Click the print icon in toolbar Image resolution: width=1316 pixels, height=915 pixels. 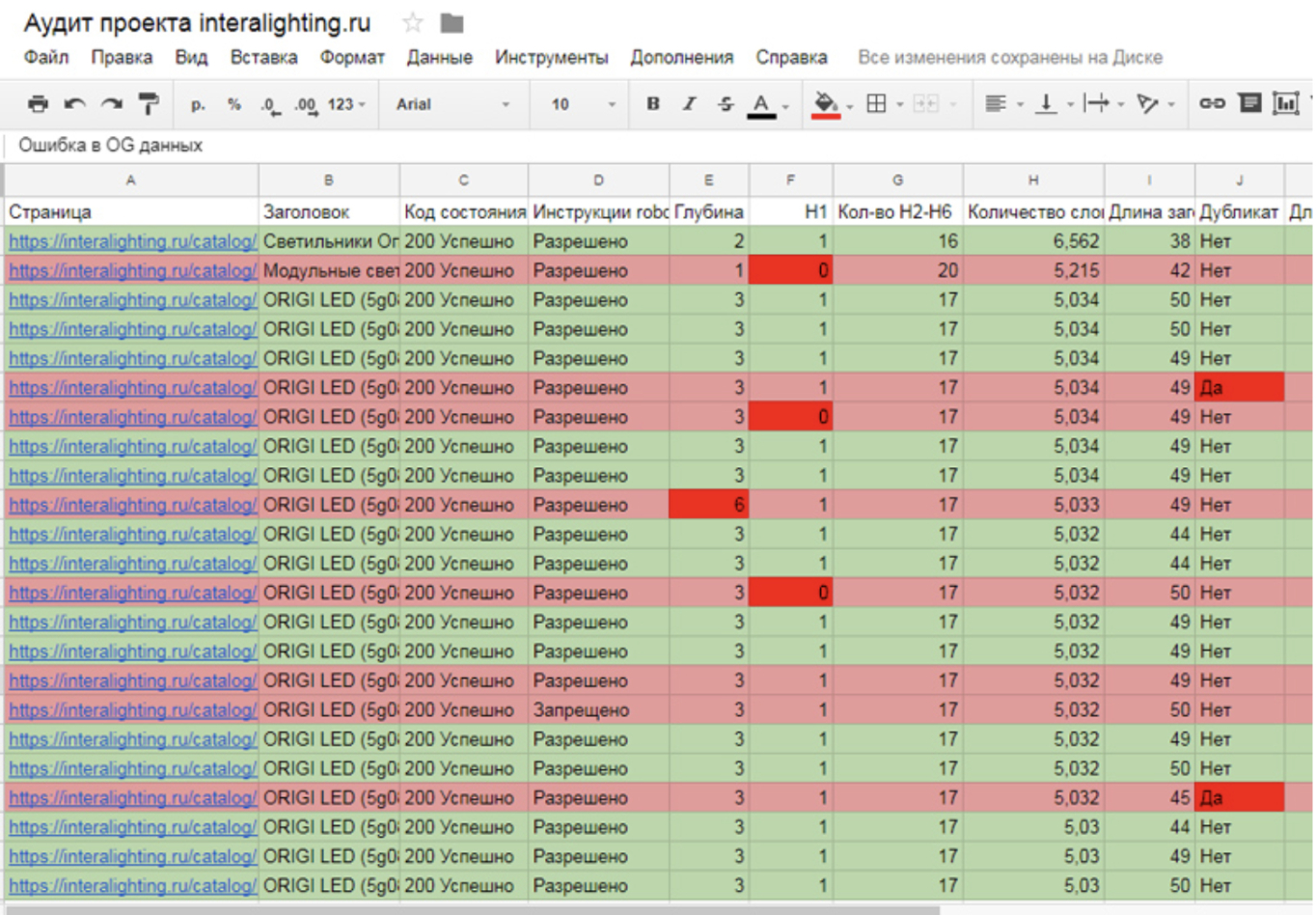click(x=38, y=104)
